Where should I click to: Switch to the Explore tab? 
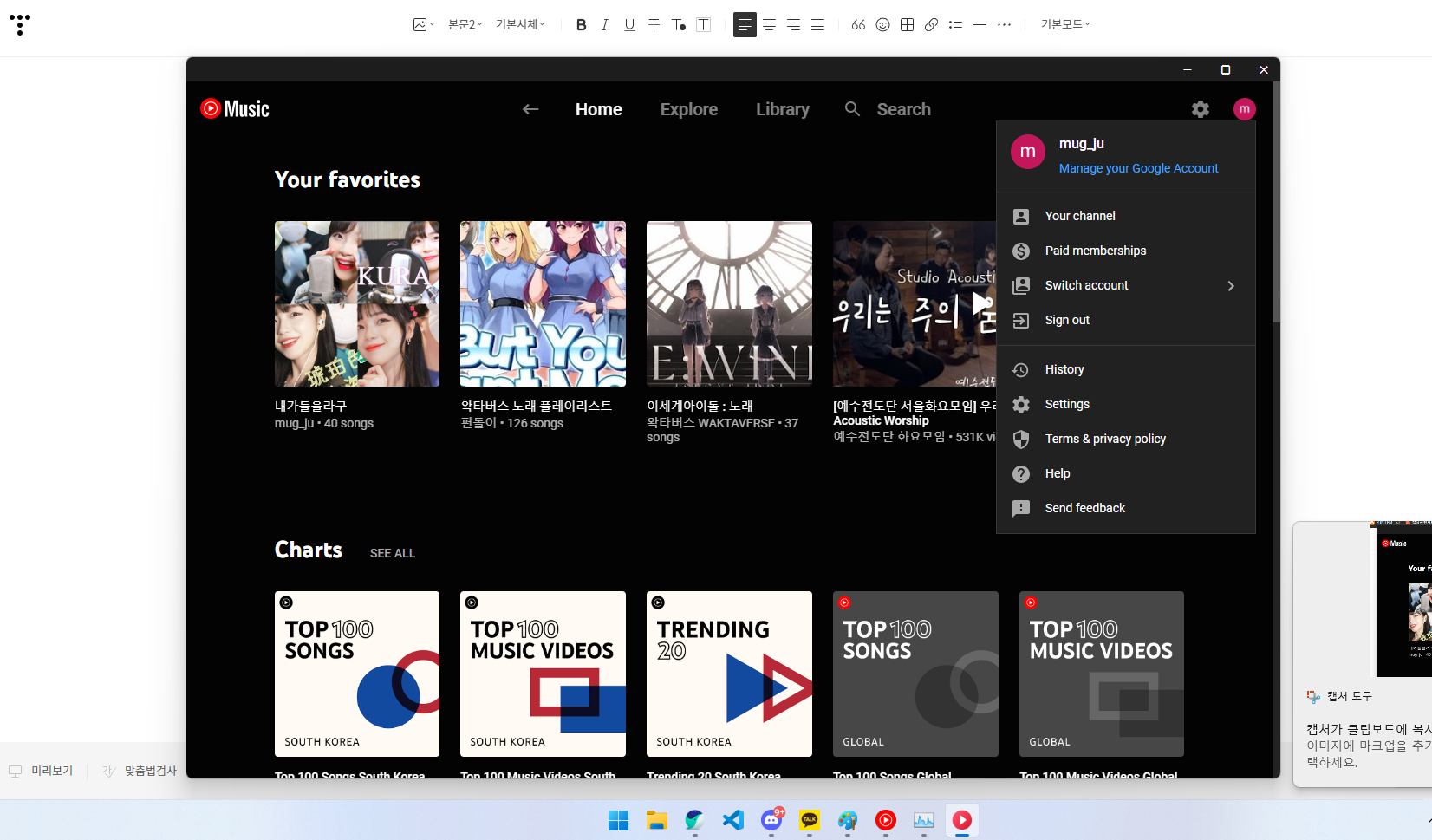point(689,109)
